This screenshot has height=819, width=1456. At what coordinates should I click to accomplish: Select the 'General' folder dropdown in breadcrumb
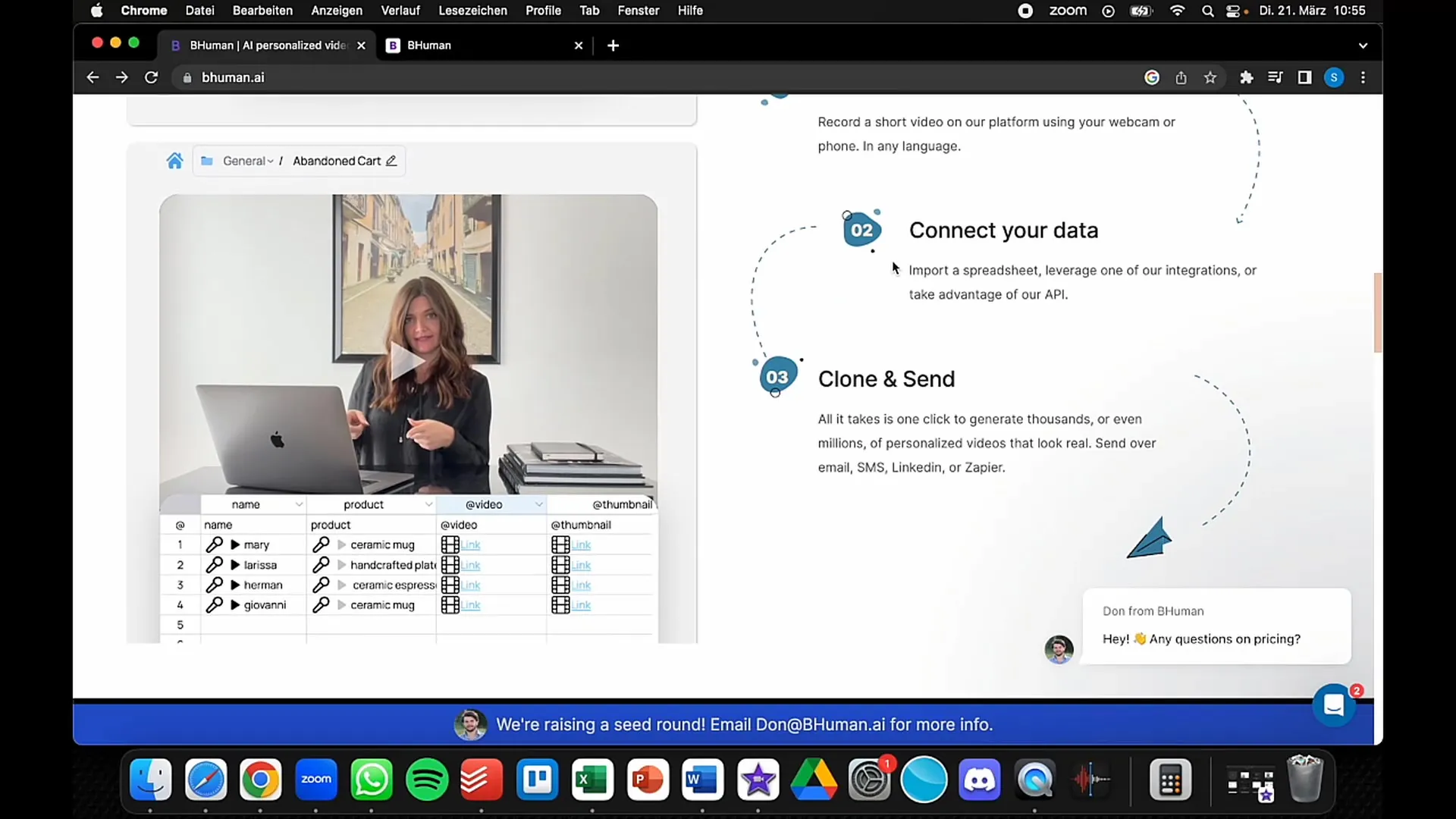[x=247, y=160]
